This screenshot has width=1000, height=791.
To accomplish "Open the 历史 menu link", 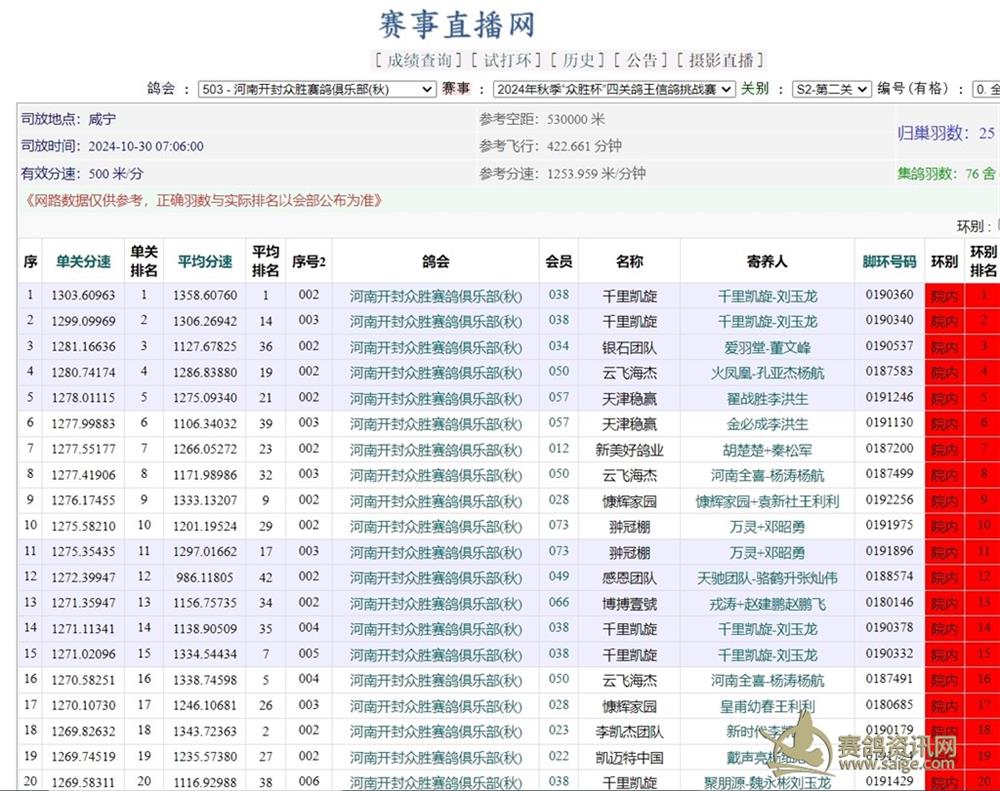I will point(578,61).
